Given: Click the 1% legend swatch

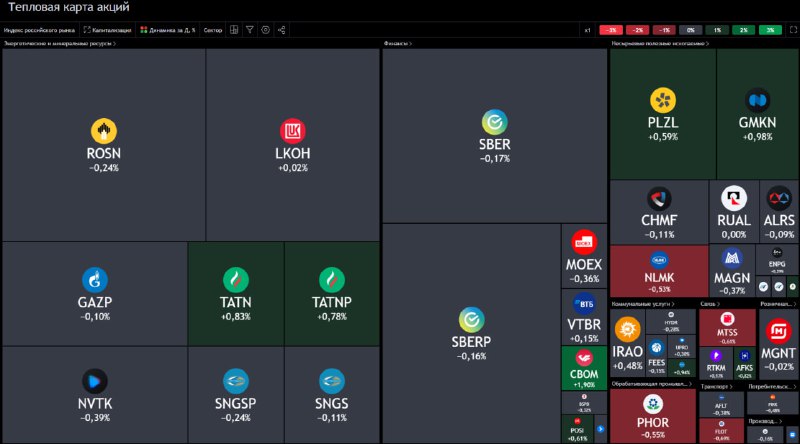Looking at the screenshot, I should (717, 30).
